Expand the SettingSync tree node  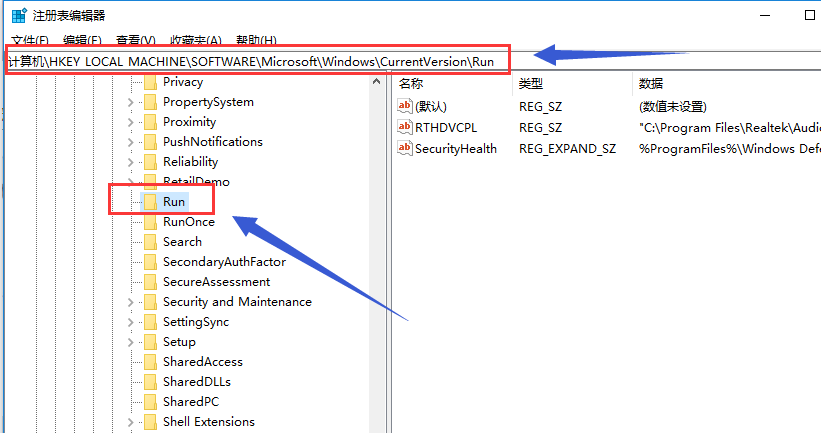coord(130,322)
